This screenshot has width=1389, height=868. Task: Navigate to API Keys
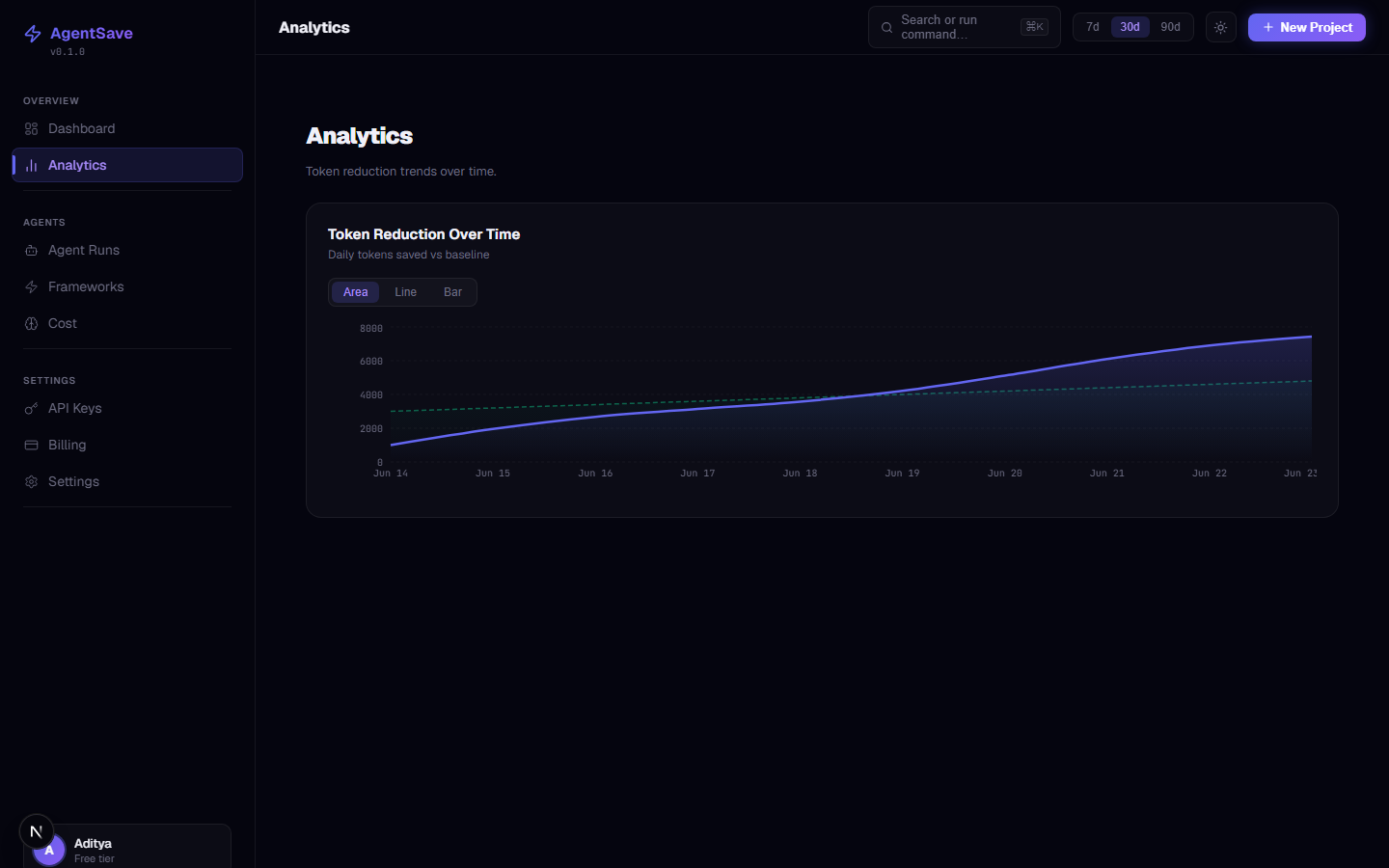(127, 408)
